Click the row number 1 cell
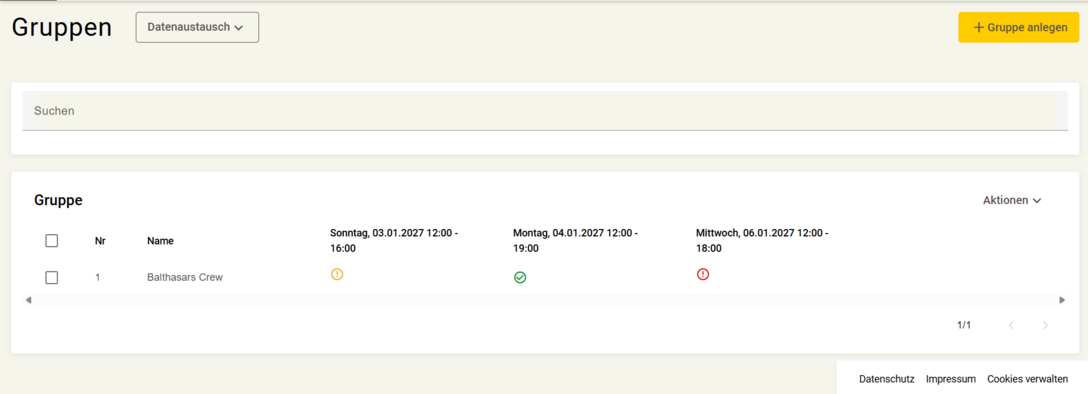 click(98, 277)
